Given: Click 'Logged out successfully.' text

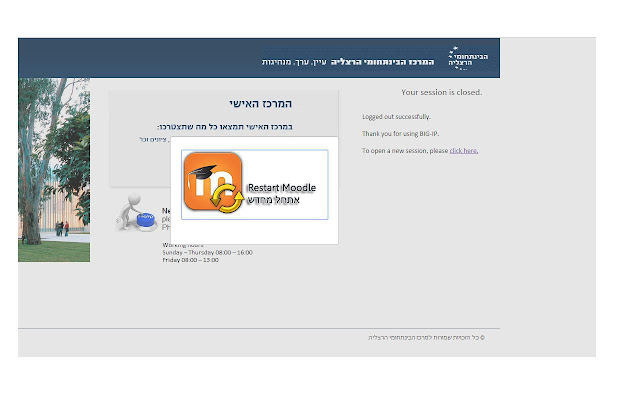Looking at the screenshot, I should pyautogui.click(x=396, y=117).
